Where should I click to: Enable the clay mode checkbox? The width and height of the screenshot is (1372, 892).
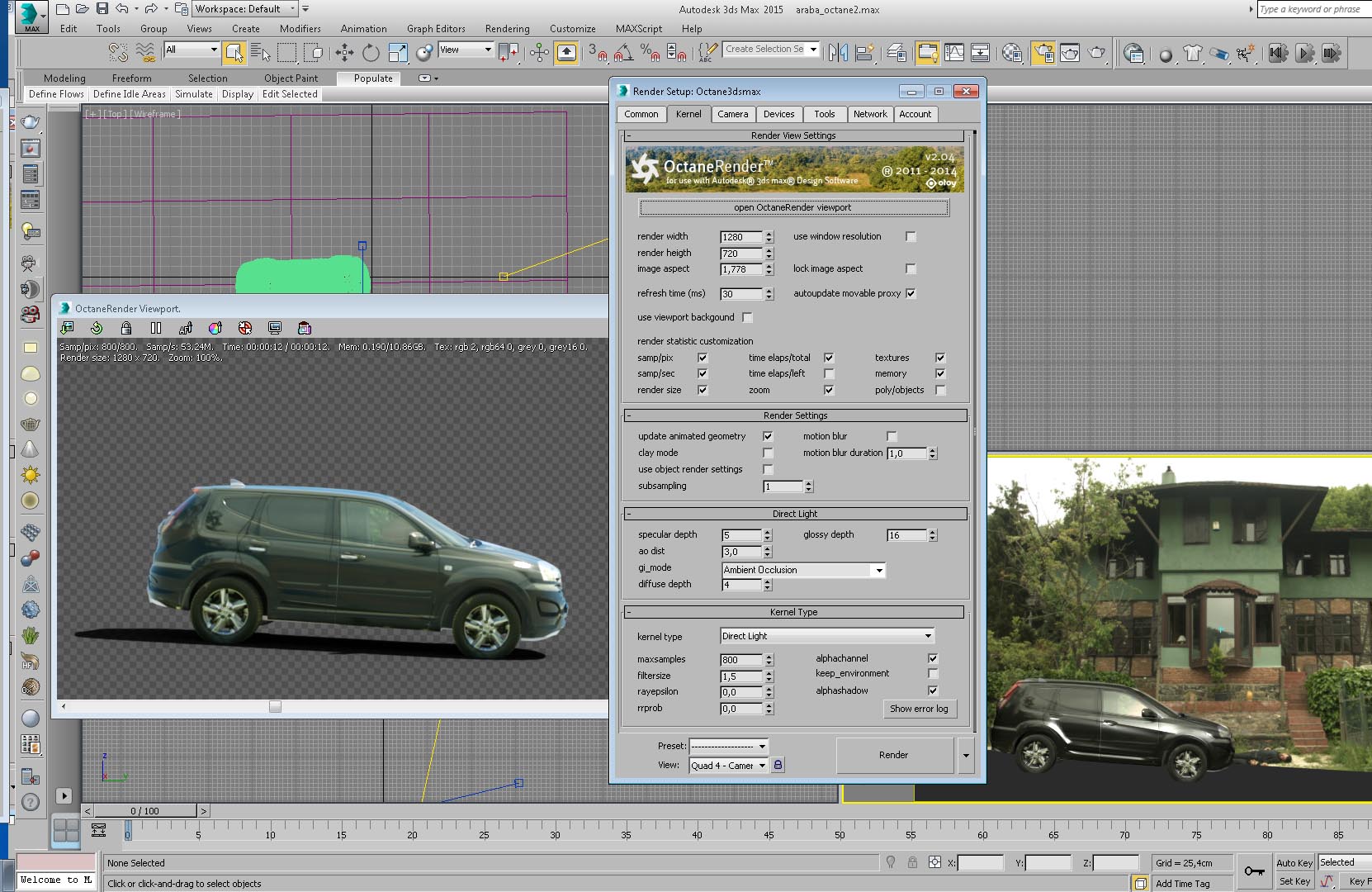point(768,453)
